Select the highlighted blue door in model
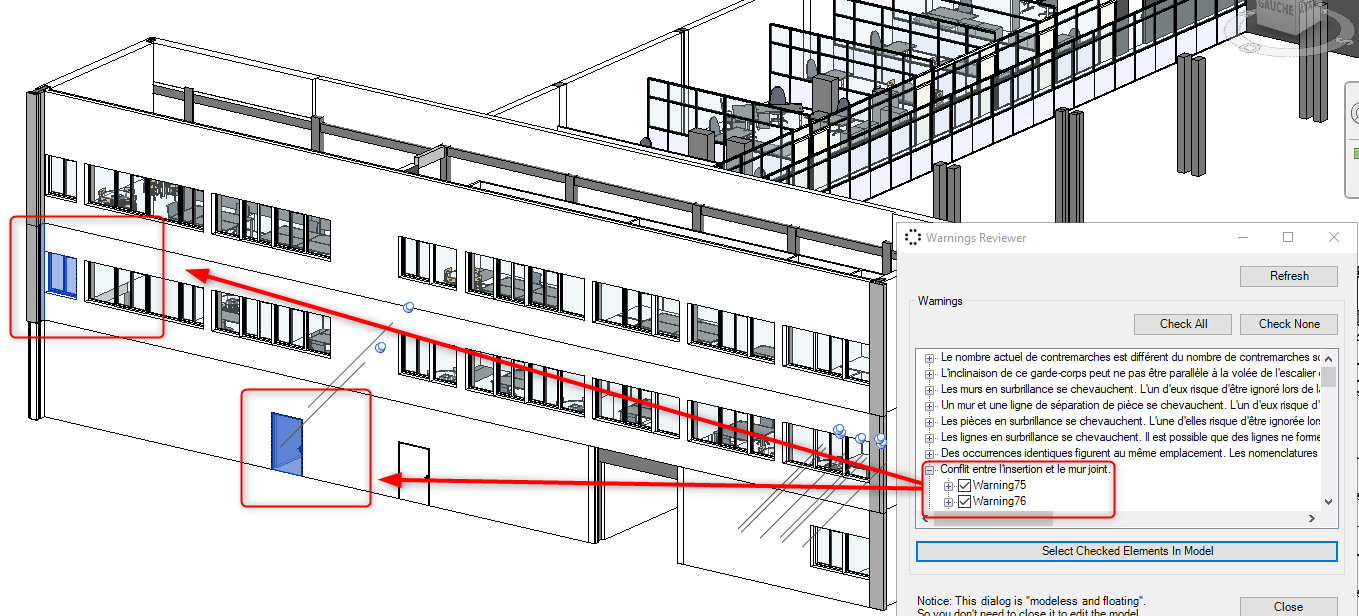Screen dimensions: 1359x616 [287, 442]
